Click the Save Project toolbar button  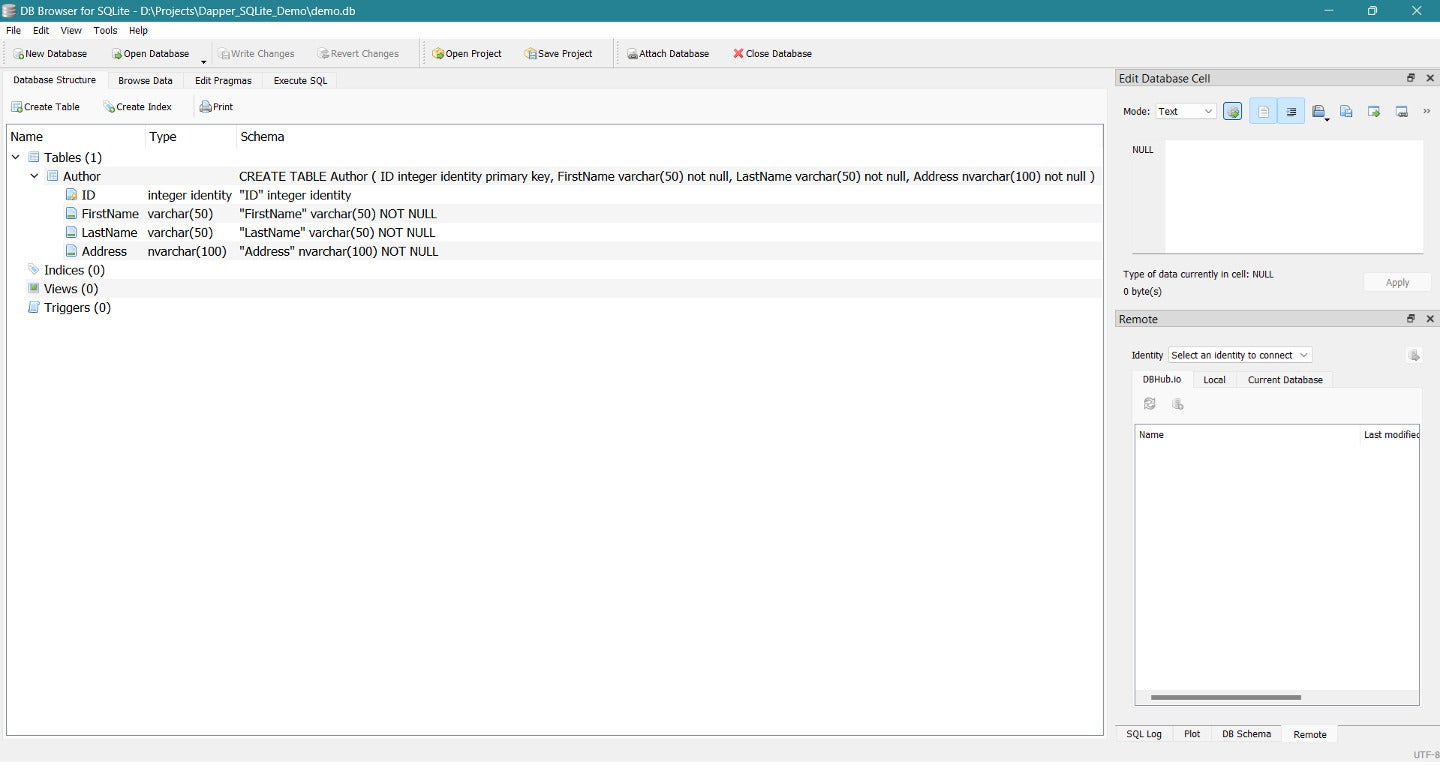[x=559, y=54]
